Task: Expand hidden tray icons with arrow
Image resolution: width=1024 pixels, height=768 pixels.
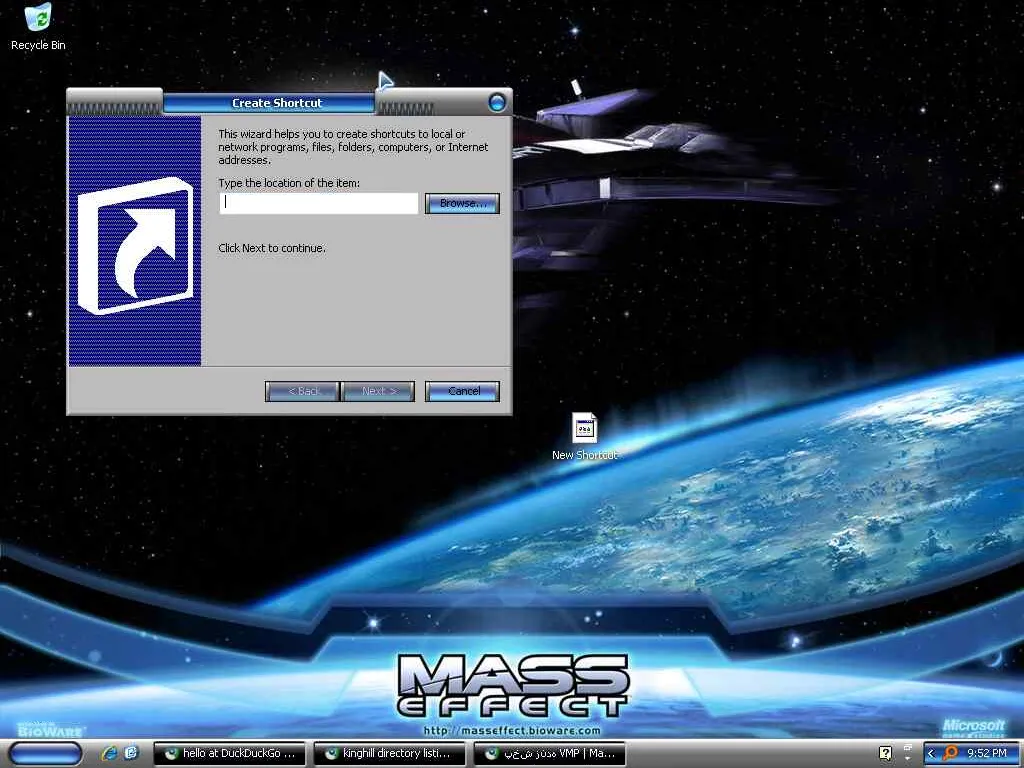Action: [x=931, y=754]
